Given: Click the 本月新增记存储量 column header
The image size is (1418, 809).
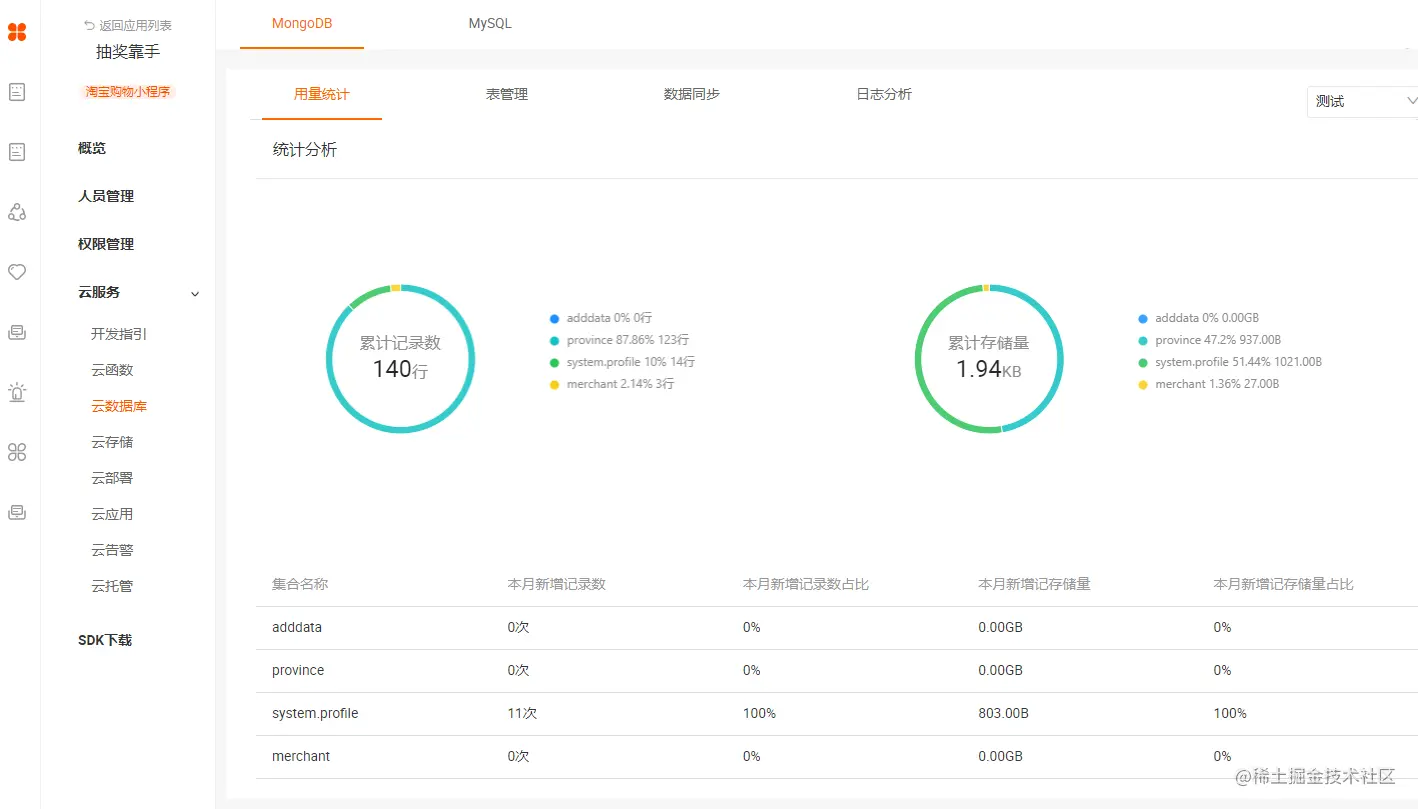Looking at the screenshot, I should pyautogui.click(x=1034, y=584).
